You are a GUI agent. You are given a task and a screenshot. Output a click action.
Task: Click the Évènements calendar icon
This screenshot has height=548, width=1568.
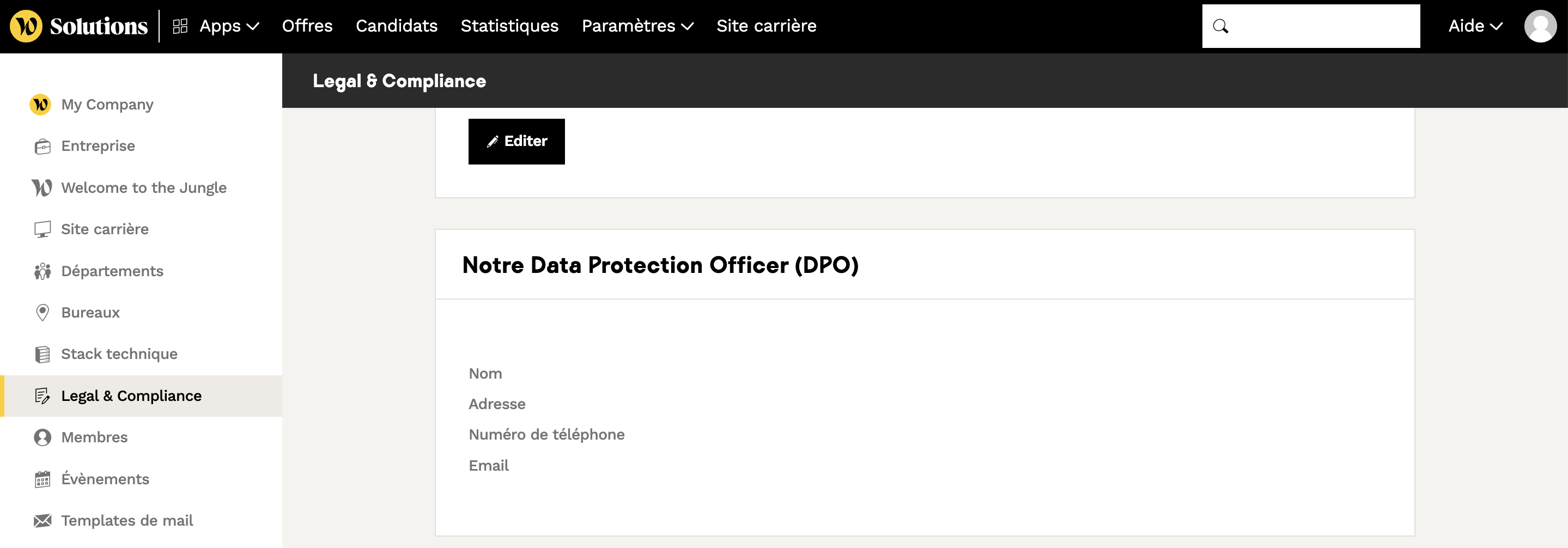[x=42, y=479]
